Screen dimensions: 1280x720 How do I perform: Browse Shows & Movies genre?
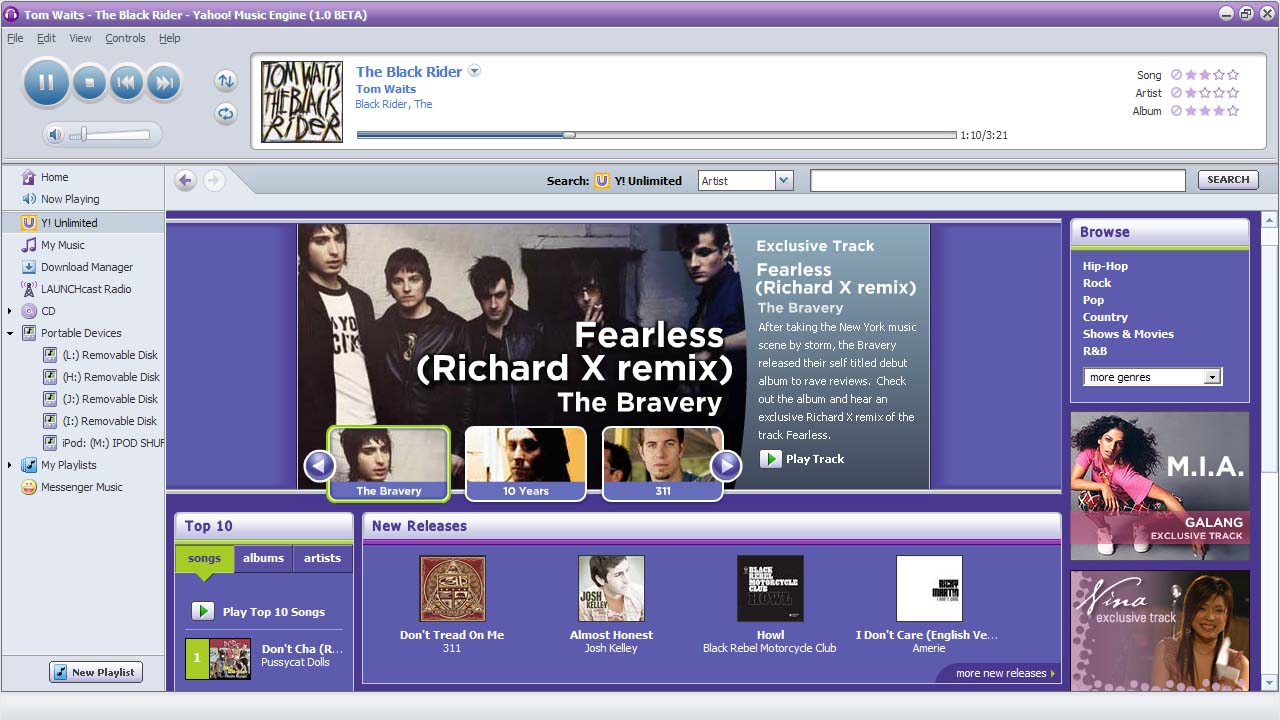(1128, 334)
